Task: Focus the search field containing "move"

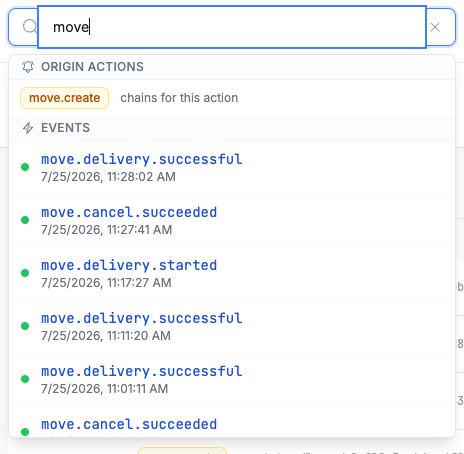Action: point(232,27)
